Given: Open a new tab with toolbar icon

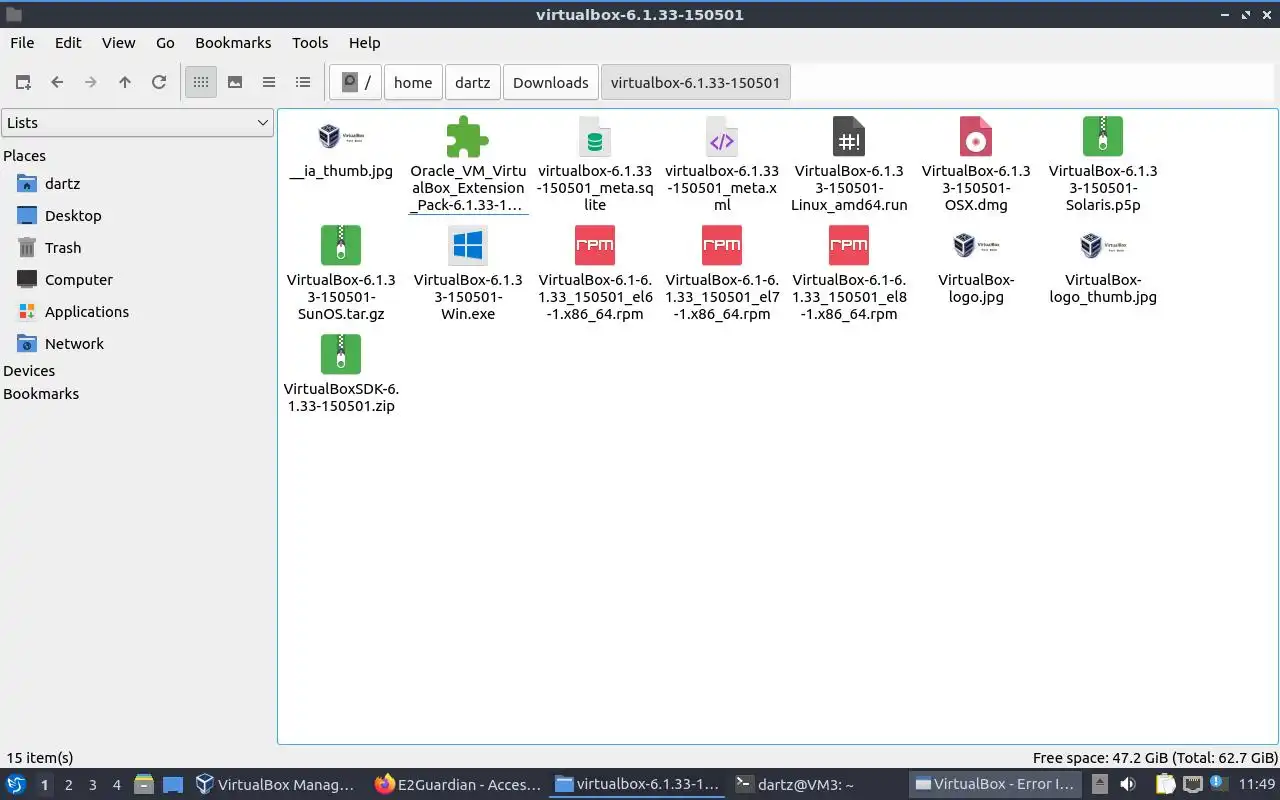Looking at the screenshot, I should [x=23, y=82].
